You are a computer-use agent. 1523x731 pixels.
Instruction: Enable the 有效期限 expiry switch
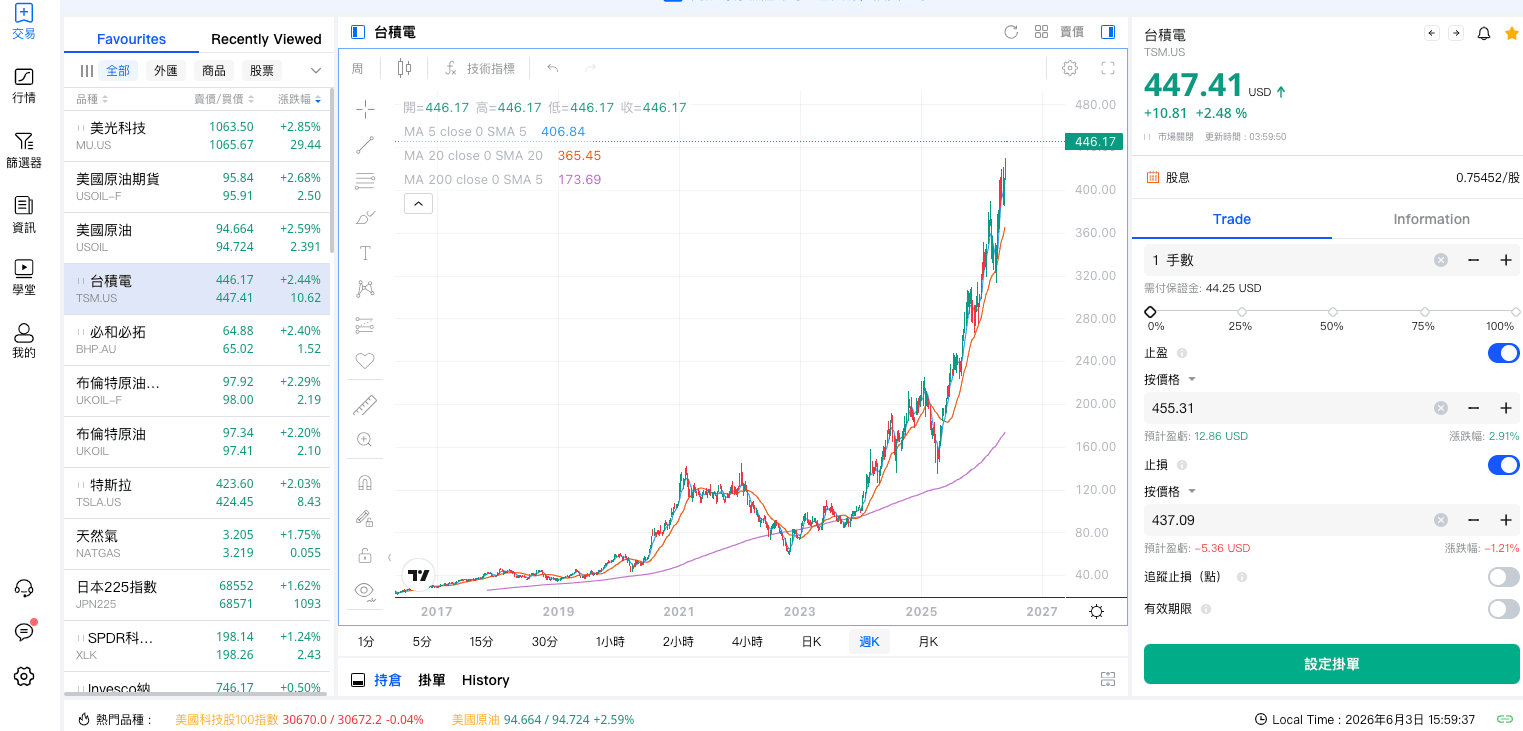click(x=1503, y=609)
